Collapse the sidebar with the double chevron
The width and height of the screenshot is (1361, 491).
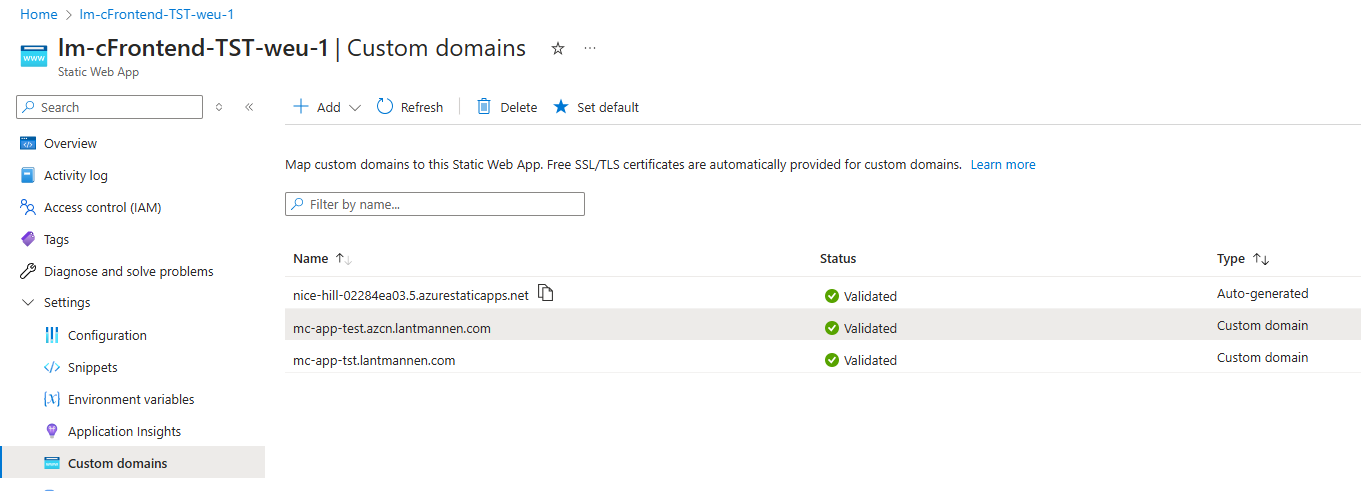(x=249, y=107)
